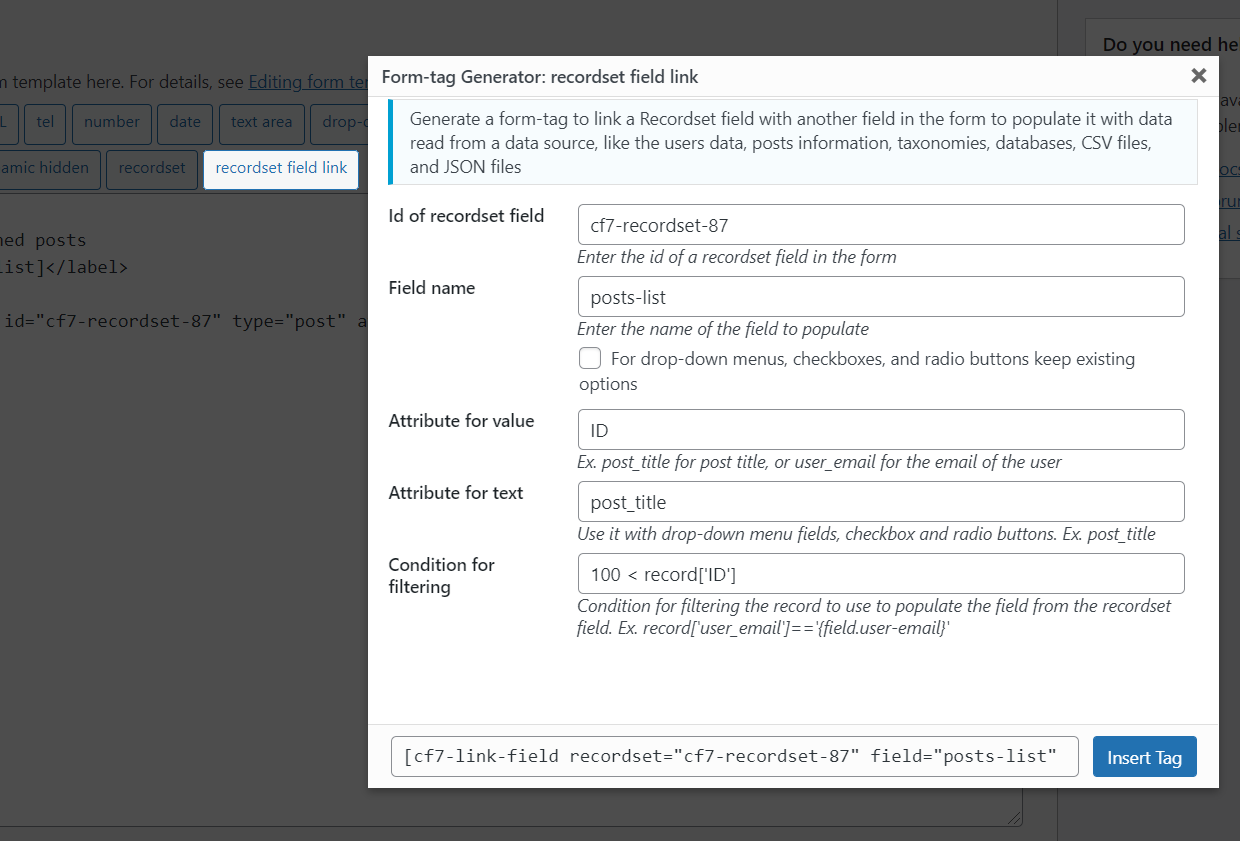Focus the Id of recordset field input
This screenshot has height=841, width=1240.
click(881, 225)
